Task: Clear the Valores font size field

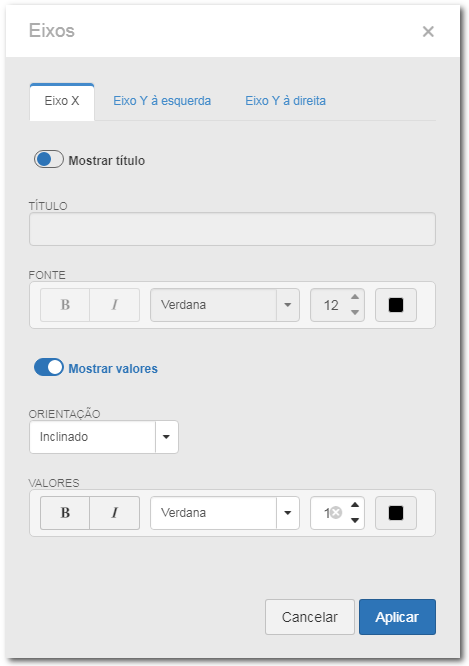Action: (336, 513)
